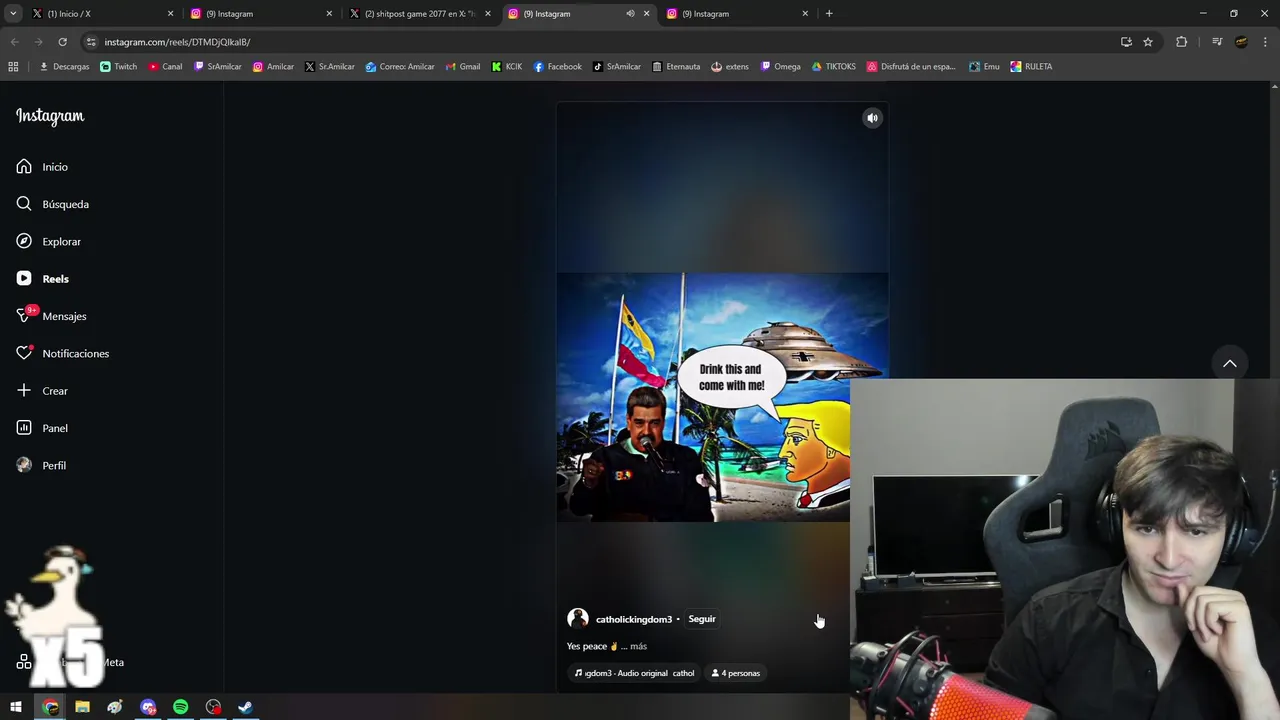
Task: Open Correo: Amilcar bookmark
Action: [399, 67]
